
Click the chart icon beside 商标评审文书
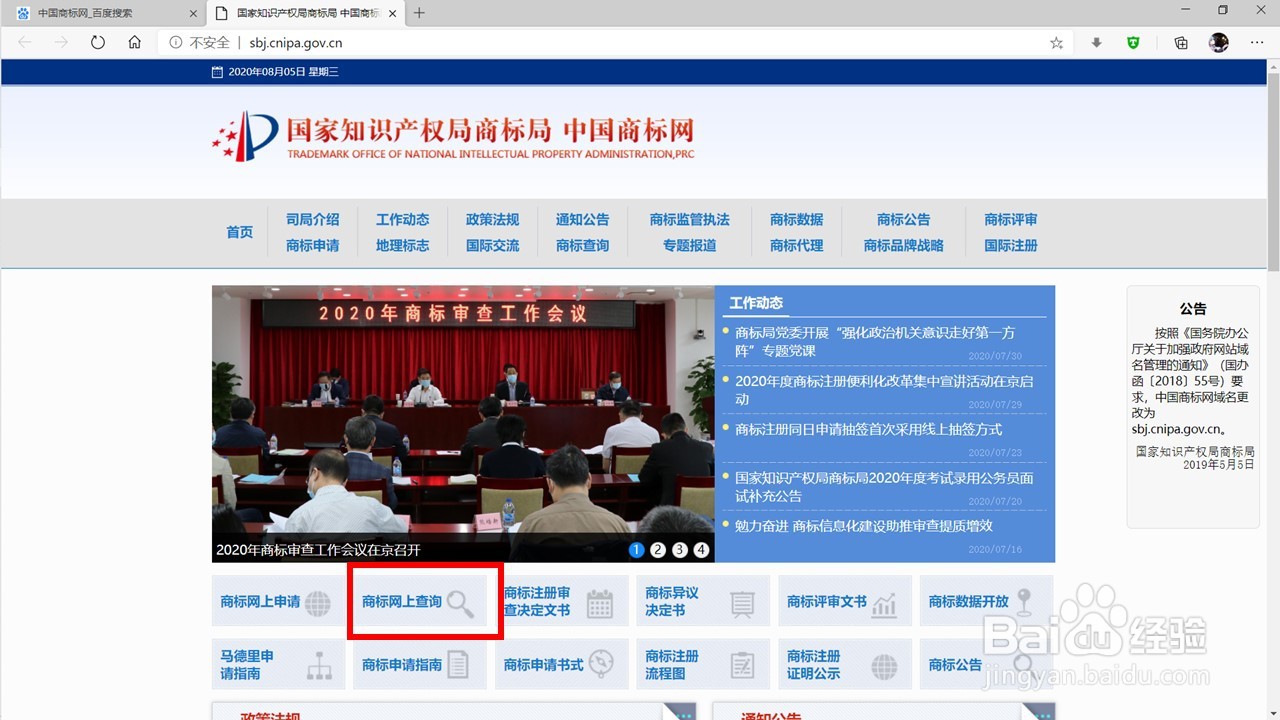point(884,603)
